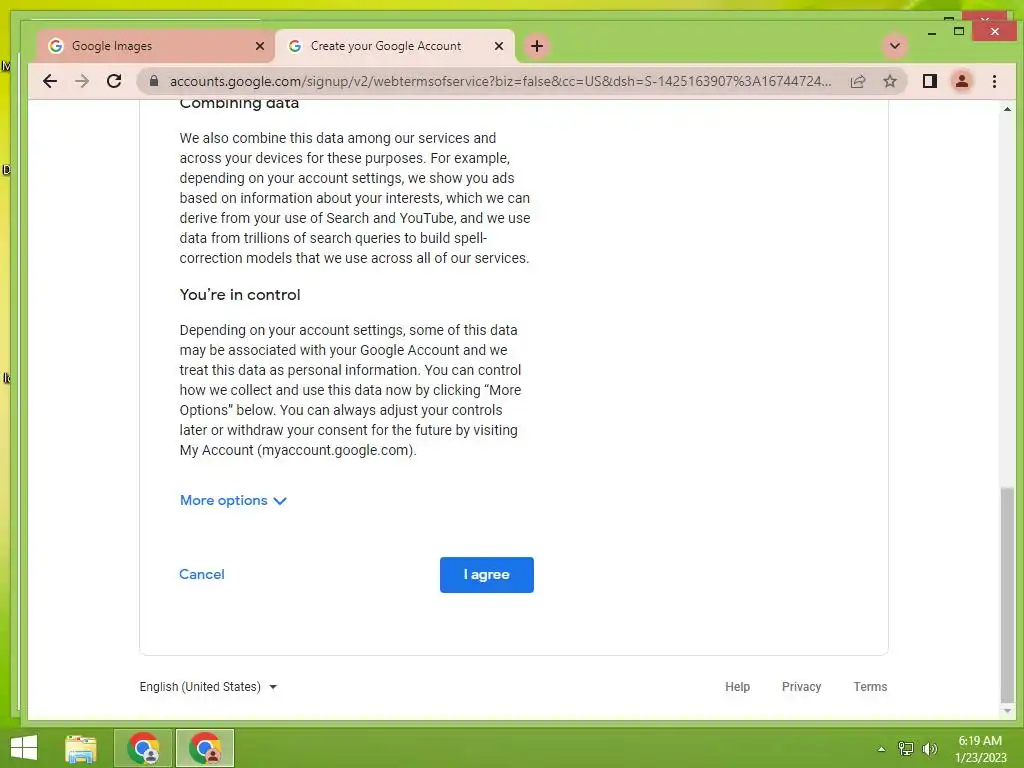Image resolution: width=1024 pixels, height=768 pixels.
Task: Share this page icon in address bar
Action: pyautogui.click(x=857, y=81)
